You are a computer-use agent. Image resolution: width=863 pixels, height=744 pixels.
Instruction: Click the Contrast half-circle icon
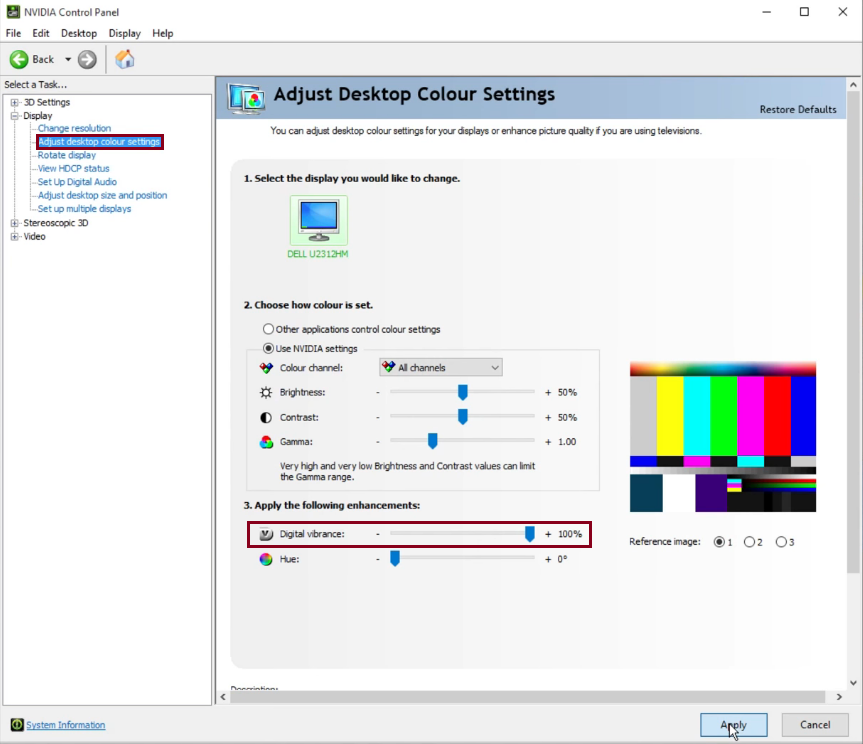266,417
